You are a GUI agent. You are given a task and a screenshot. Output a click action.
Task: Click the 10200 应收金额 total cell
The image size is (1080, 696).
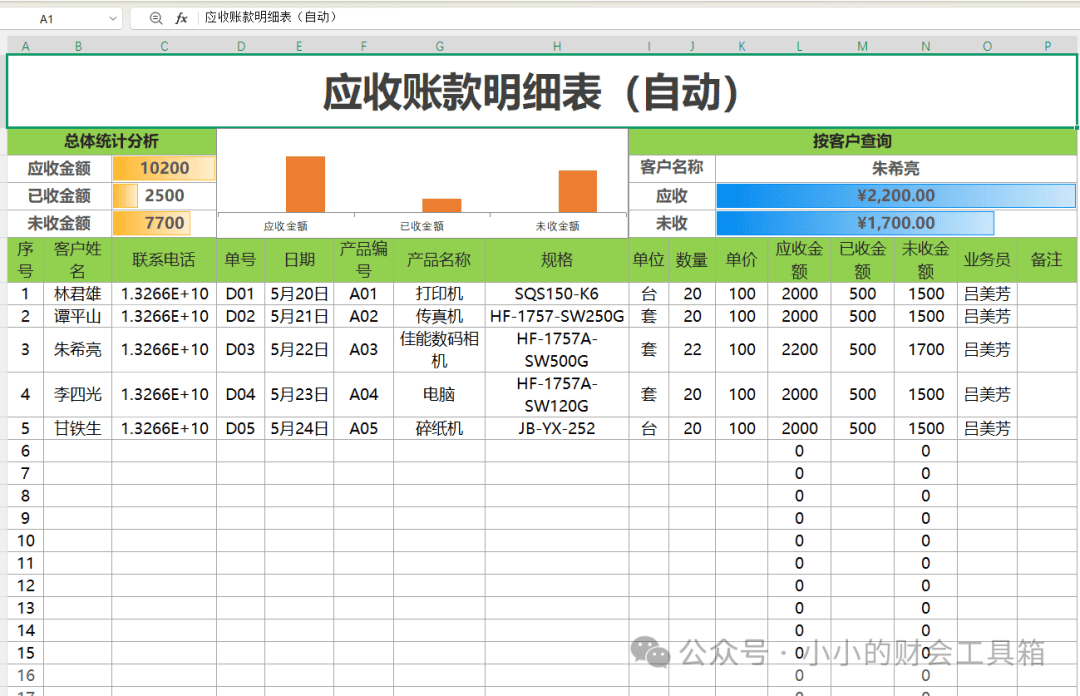coord(164,168)
